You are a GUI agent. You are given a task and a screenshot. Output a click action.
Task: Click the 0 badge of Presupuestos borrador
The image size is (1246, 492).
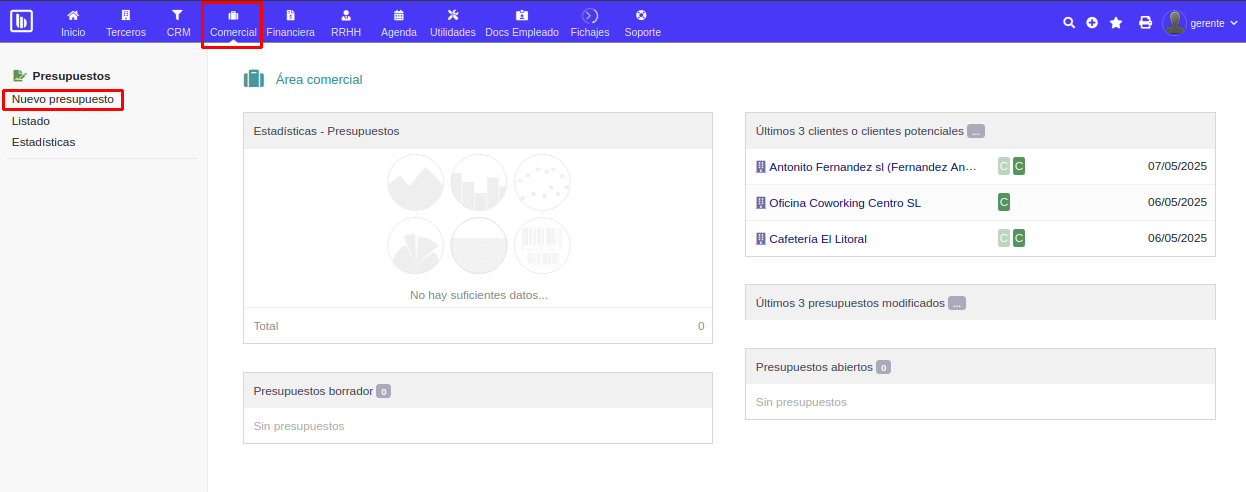tap(384, 391)
